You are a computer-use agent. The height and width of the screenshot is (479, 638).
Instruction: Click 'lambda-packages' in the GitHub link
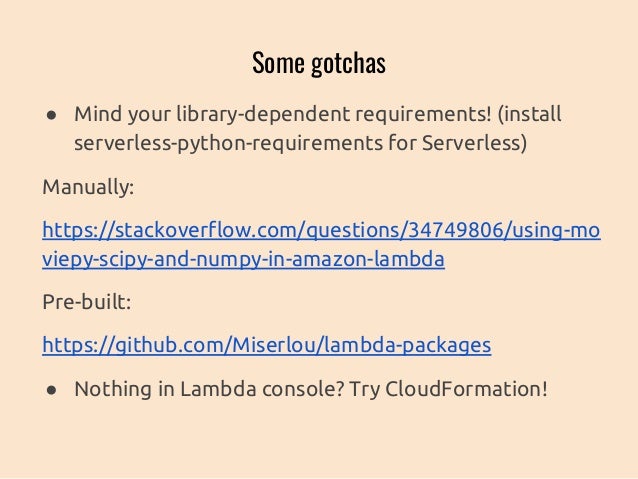(x=408, y=346)
